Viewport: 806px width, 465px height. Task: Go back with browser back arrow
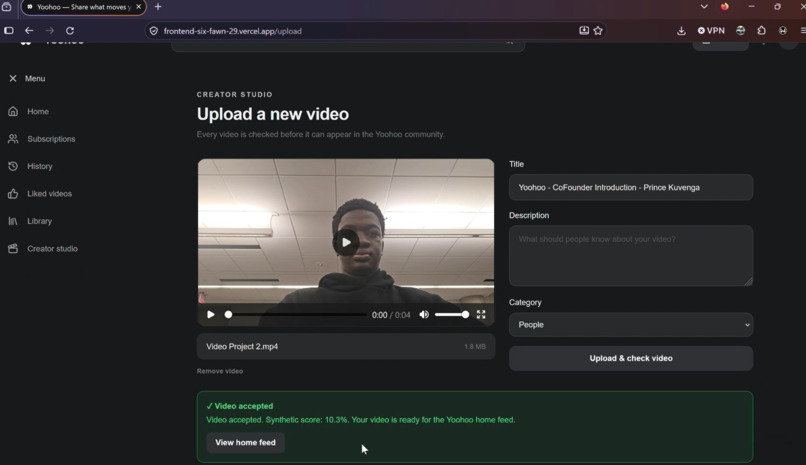(29, 31)
